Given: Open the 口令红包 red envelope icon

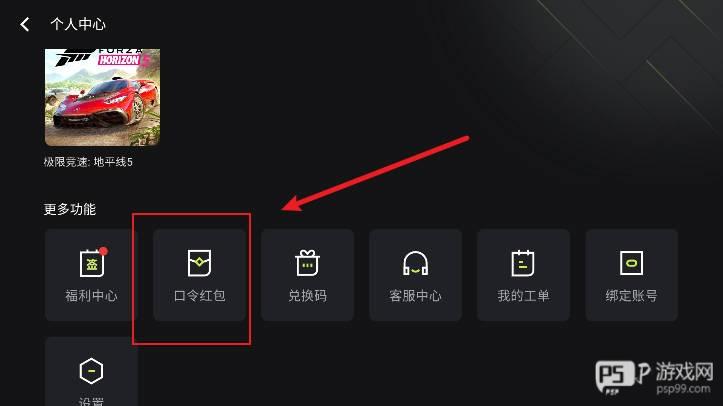Looking at the screenshot, I should [x=199, y=263].
